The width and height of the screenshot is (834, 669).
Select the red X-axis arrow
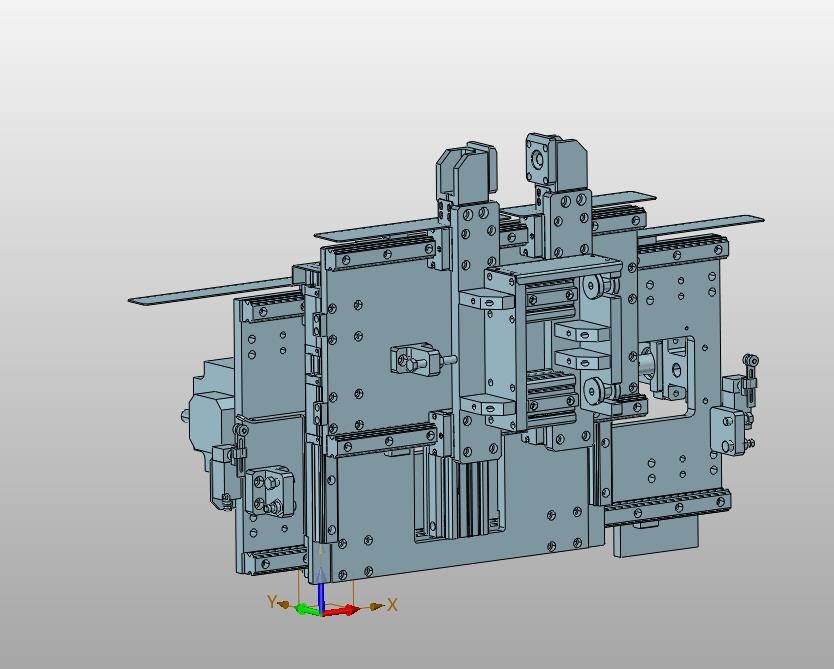pyautogui.click(x=344, y=610)
